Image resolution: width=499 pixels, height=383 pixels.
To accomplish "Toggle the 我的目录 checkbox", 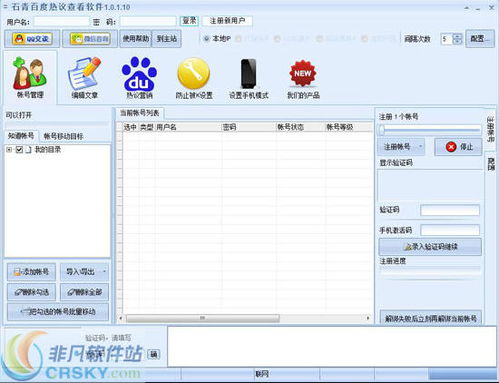I will point(19,150).
